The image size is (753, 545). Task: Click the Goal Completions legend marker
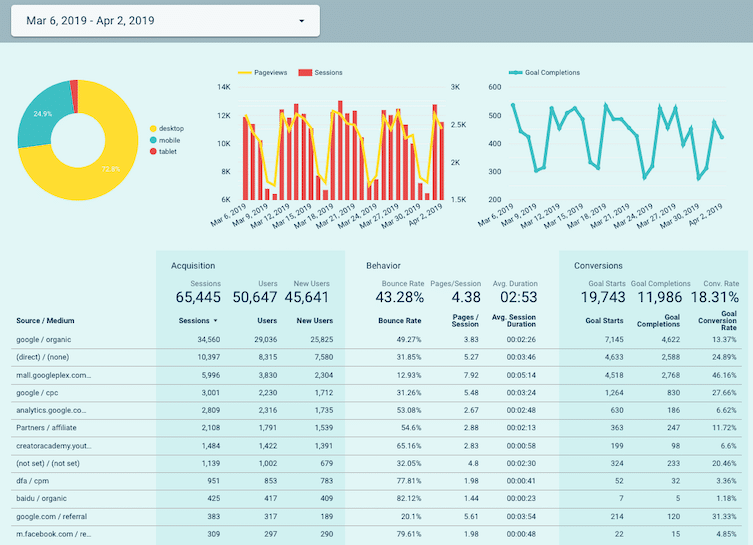click(515, 73)
